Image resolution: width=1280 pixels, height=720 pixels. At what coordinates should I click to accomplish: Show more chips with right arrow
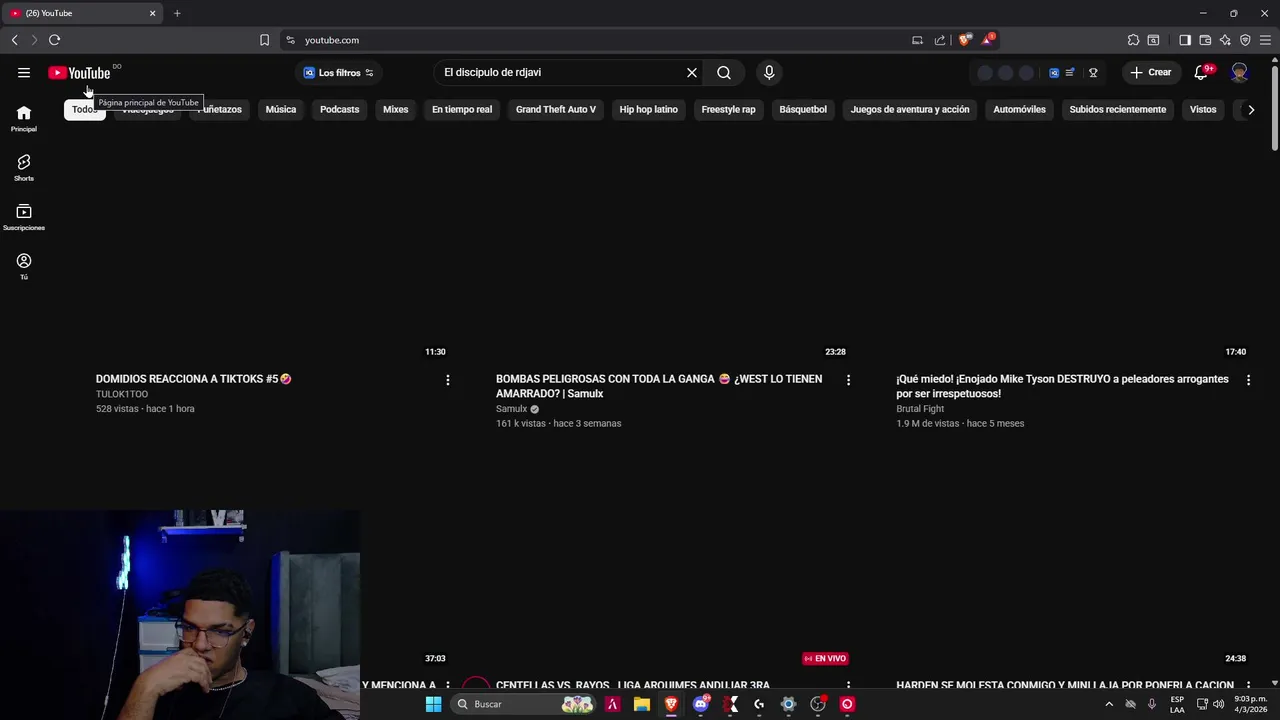coord(1250,109)
